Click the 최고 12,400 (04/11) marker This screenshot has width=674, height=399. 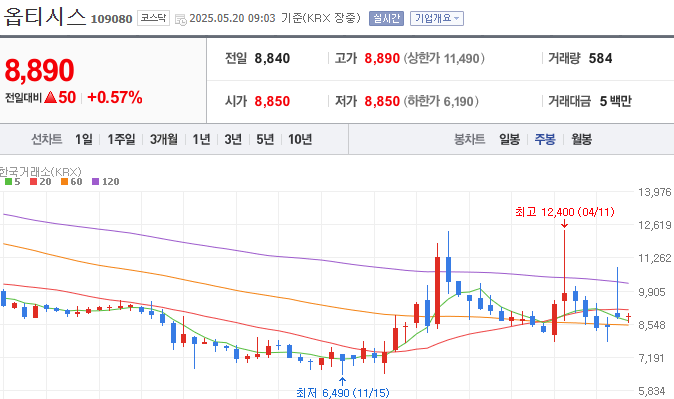point(565,212)
